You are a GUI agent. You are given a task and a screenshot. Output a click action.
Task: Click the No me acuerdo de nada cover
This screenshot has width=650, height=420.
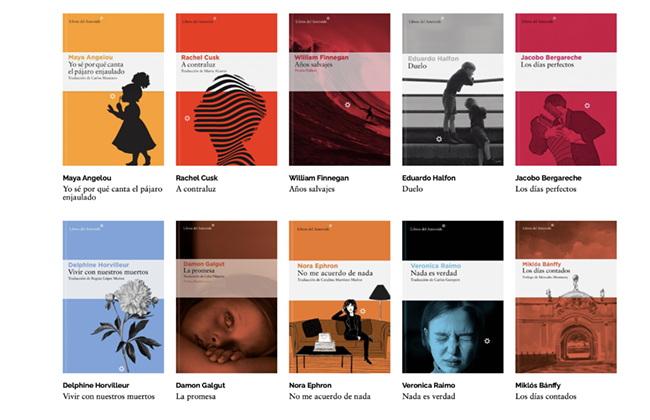coord(340,297)
